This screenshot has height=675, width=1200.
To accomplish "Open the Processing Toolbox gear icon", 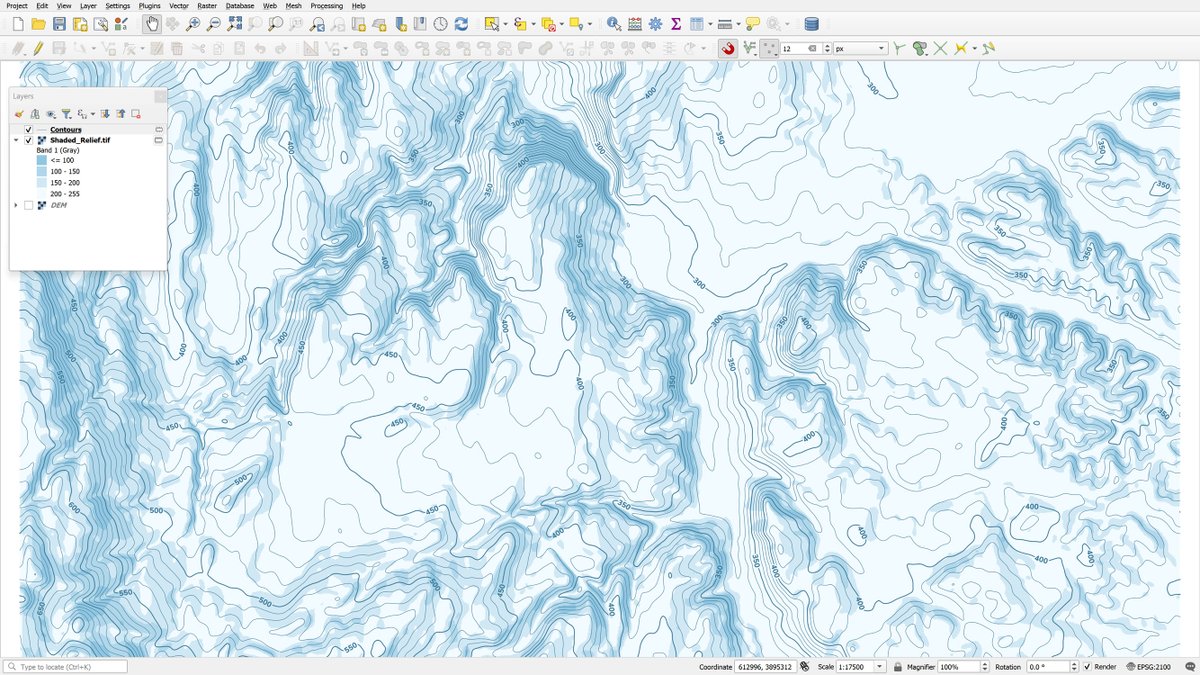I will (x=655, y=24).
